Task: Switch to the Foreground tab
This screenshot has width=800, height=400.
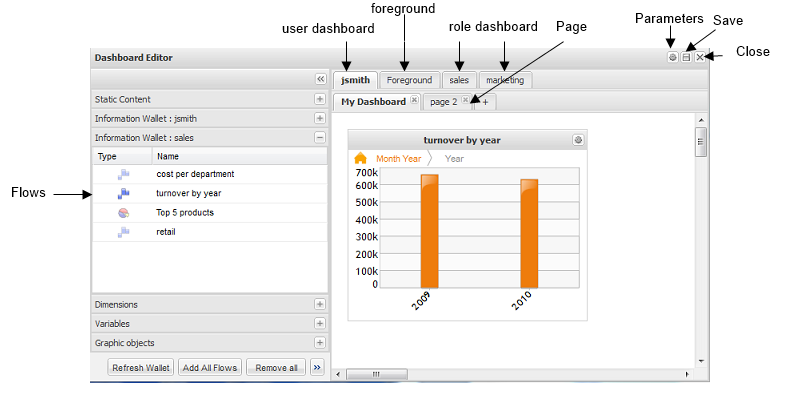Action: pos(409,80)
